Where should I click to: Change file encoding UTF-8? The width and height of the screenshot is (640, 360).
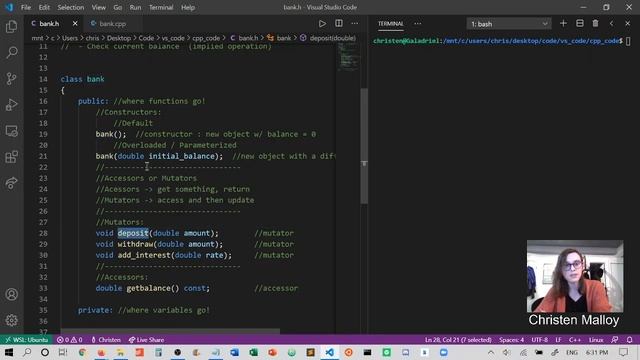540,340
